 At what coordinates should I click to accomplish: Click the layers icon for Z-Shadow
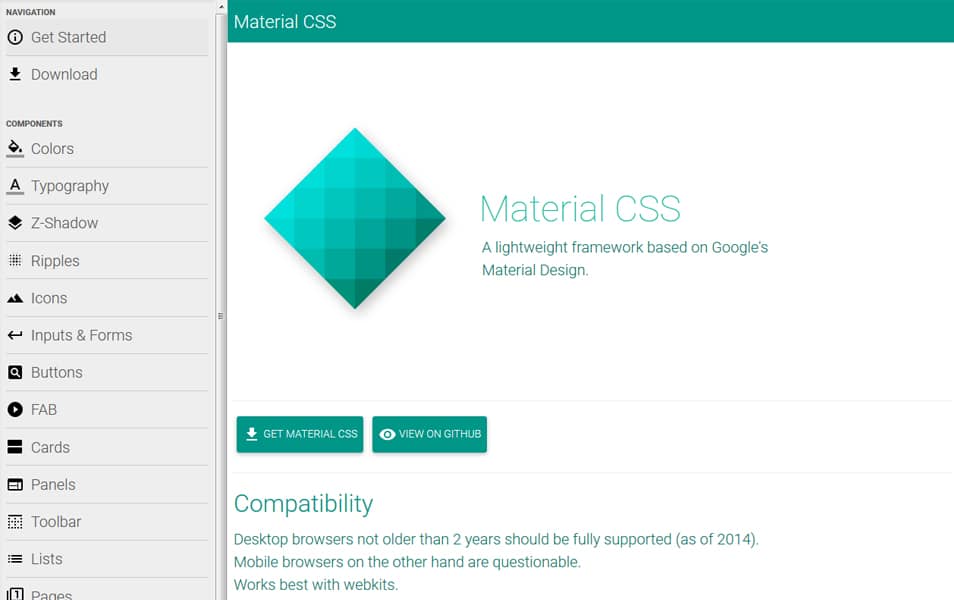tap(15, 223)
